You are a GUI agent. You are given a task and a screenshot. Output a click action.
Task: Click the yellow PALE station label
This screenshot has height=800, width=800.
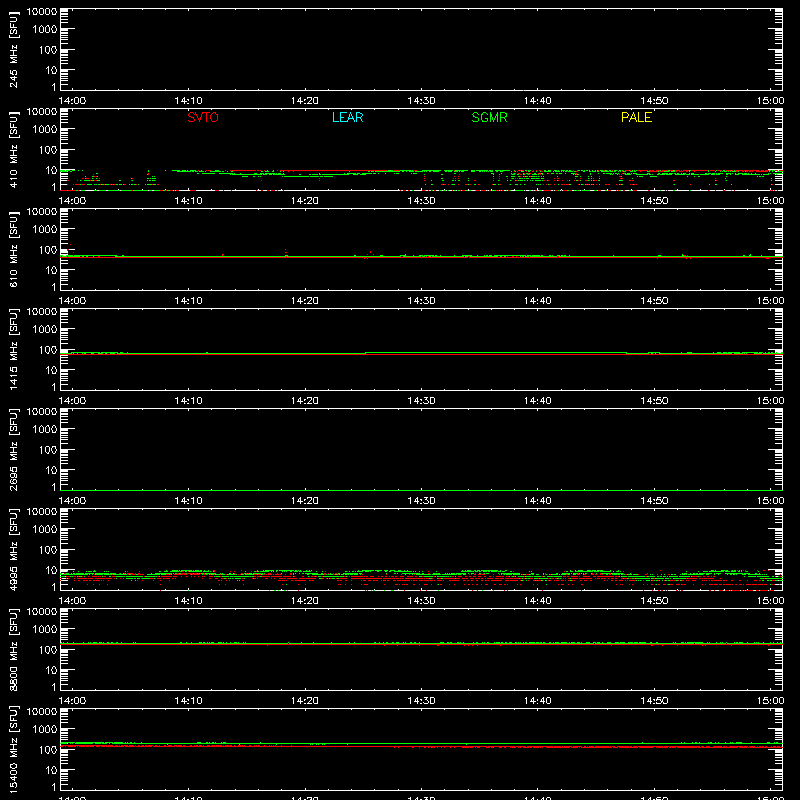pyautogui.click(x=636, y=117)
